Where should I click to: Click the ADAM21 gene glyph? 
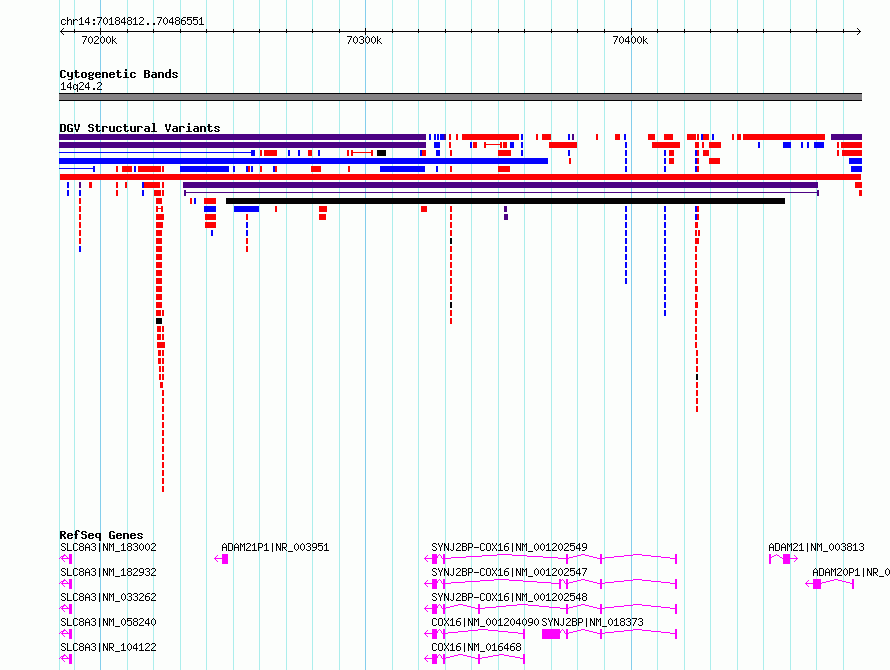pos(783,559)
